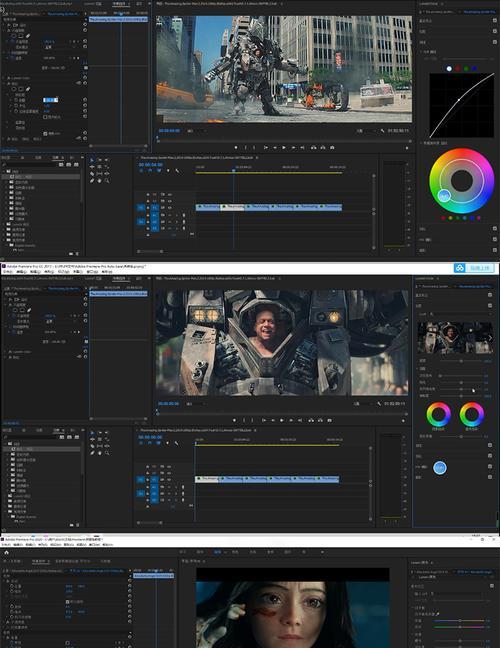Select pen mask tool under Opacity in top Effect Controls
This screenshot has height=648, width=500.
click(x=28, y=36)
